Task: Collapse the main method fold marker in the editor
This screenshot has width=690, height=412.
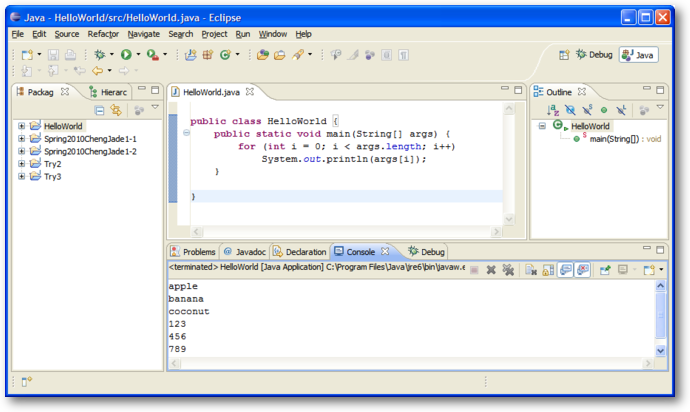Action: click(x=186, y=132)
